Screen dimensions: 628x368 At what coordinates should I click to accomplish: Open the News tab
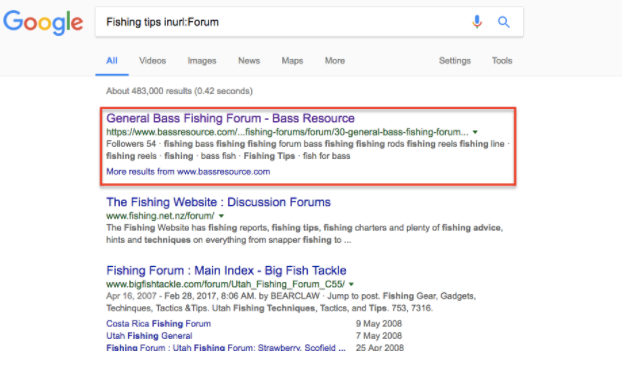251,61
